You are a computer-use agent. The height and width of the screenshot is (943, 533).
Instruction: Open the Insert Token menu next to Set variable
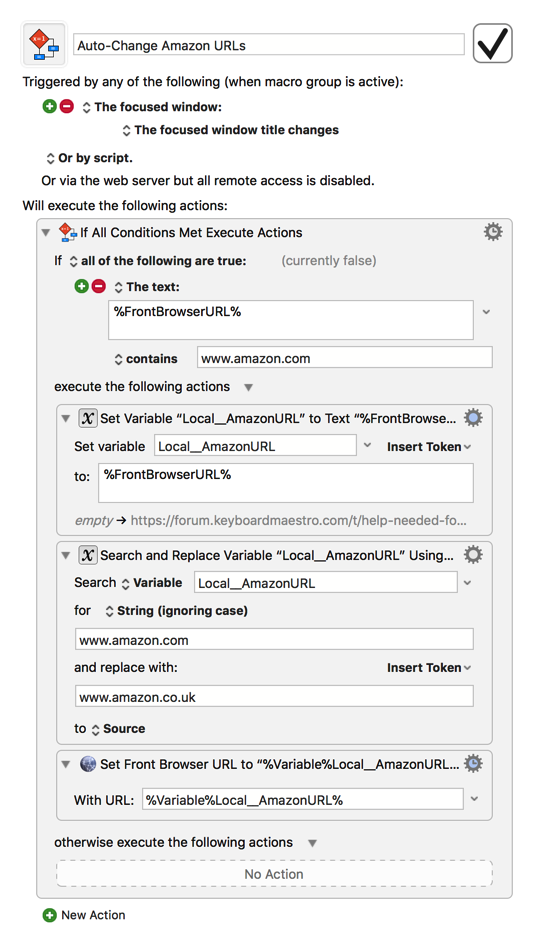point(429,447)
